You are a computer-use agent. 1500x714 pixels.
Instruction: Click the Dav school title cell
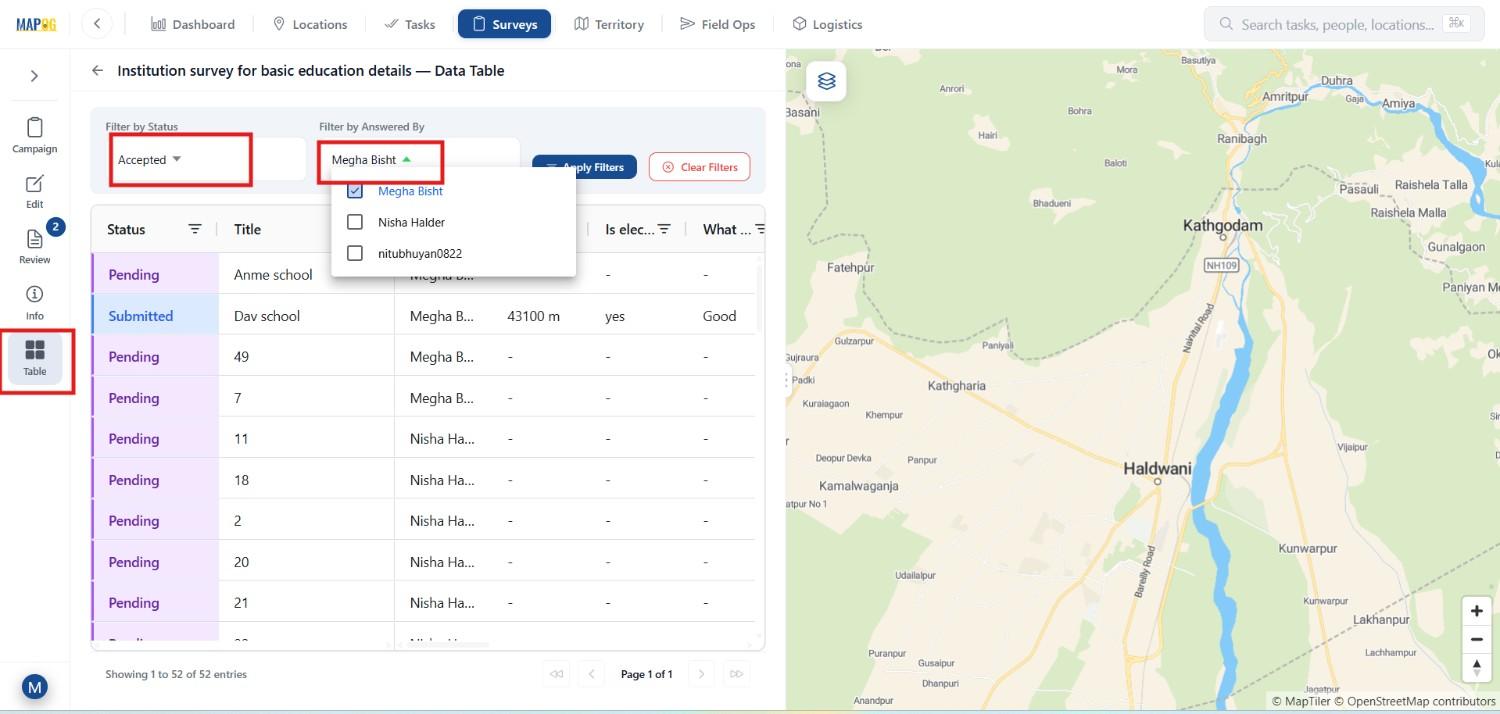click(306, 315)
